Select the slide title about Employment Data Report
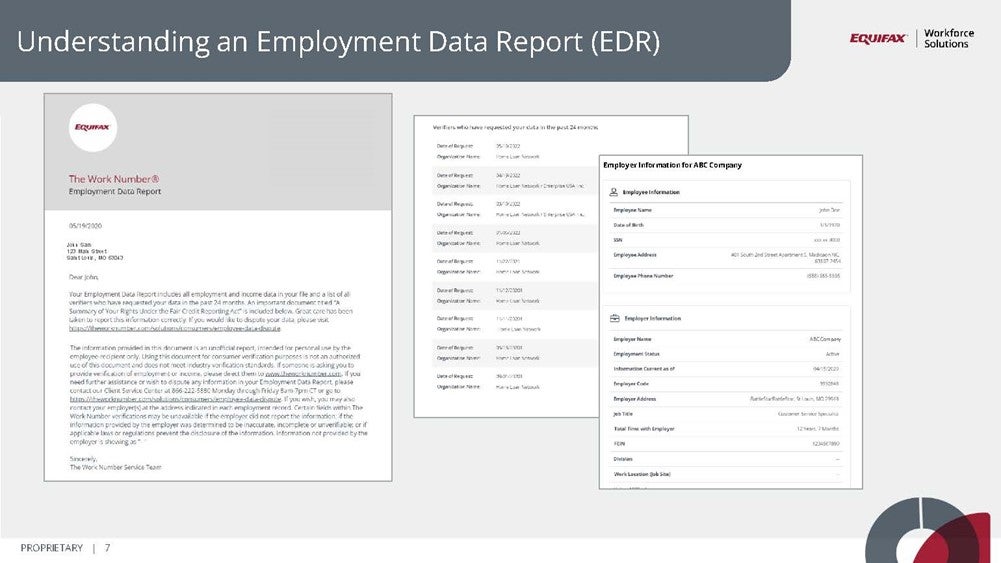This screenshot has width=1001, height=563. (338, 42)
